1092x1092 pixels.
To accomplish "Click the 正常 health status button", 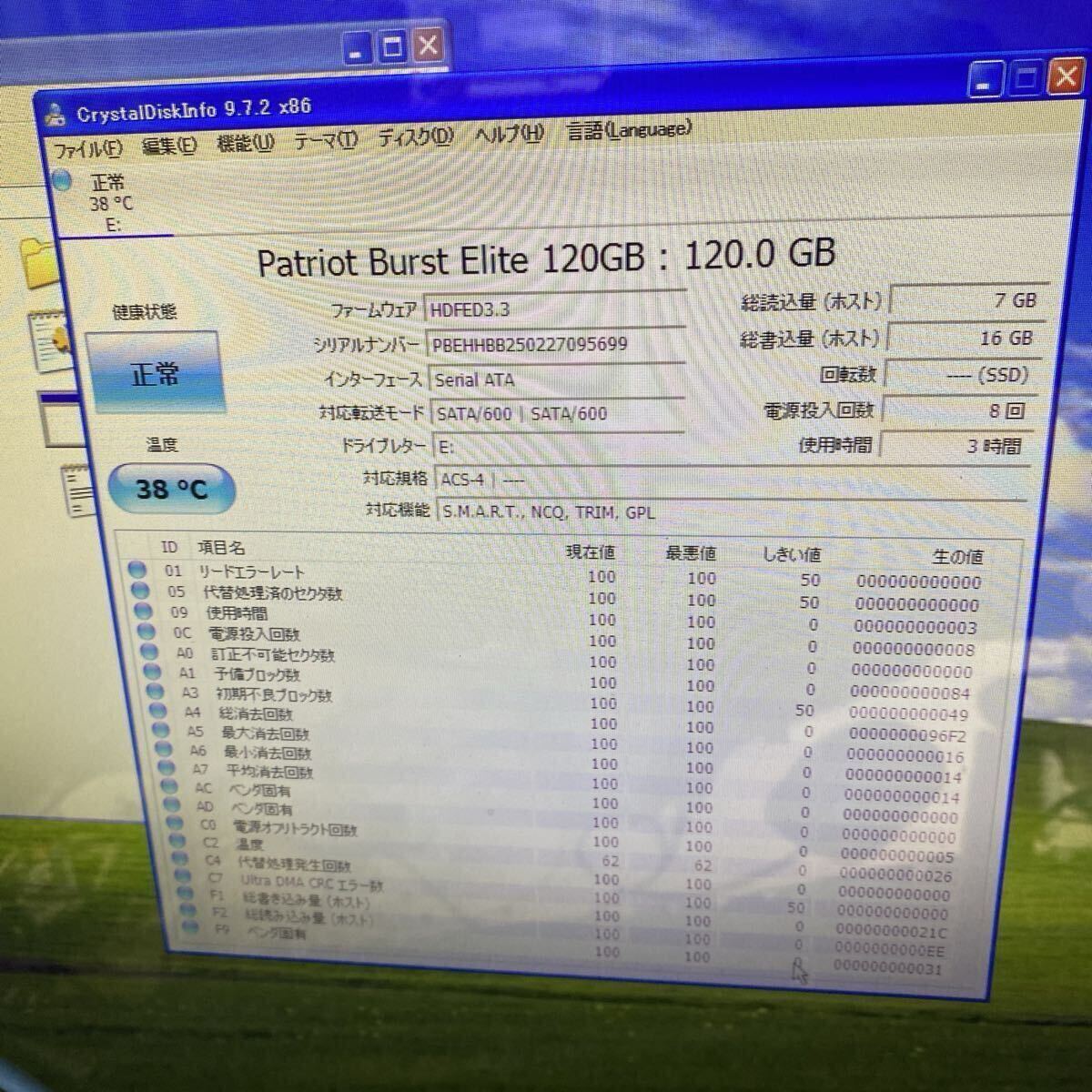I will point(157,374).
